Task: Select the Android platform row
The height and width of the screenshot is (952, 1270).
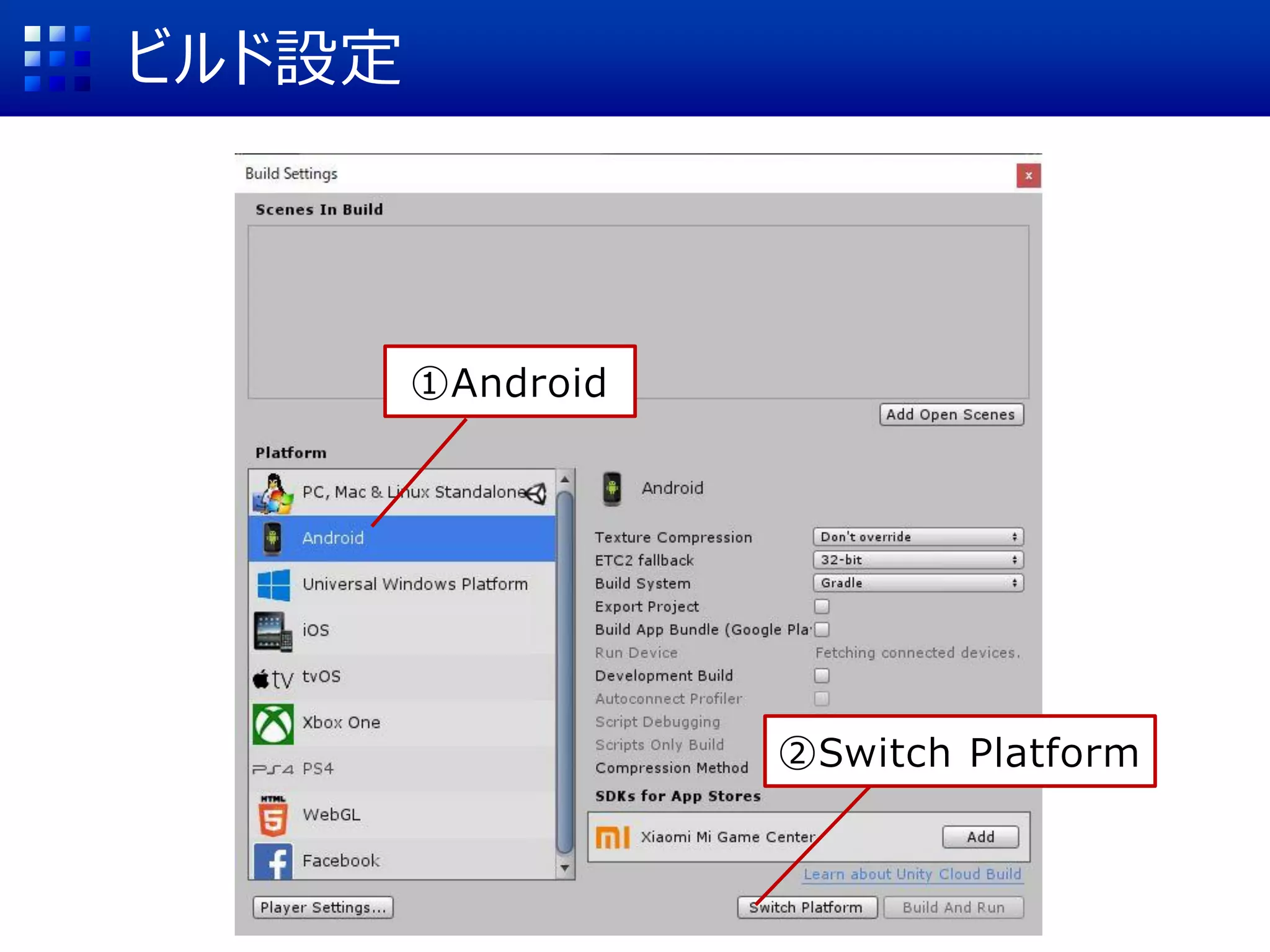Action: click(402, 538)
